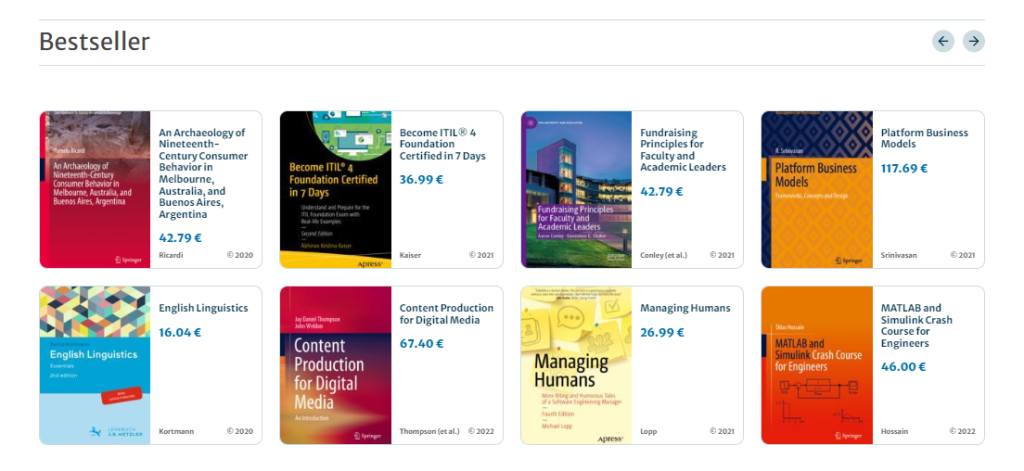This screenshot has width=1024, height=471.
Task: Select author text Thompson (et al.)
Action: point(430,431)
